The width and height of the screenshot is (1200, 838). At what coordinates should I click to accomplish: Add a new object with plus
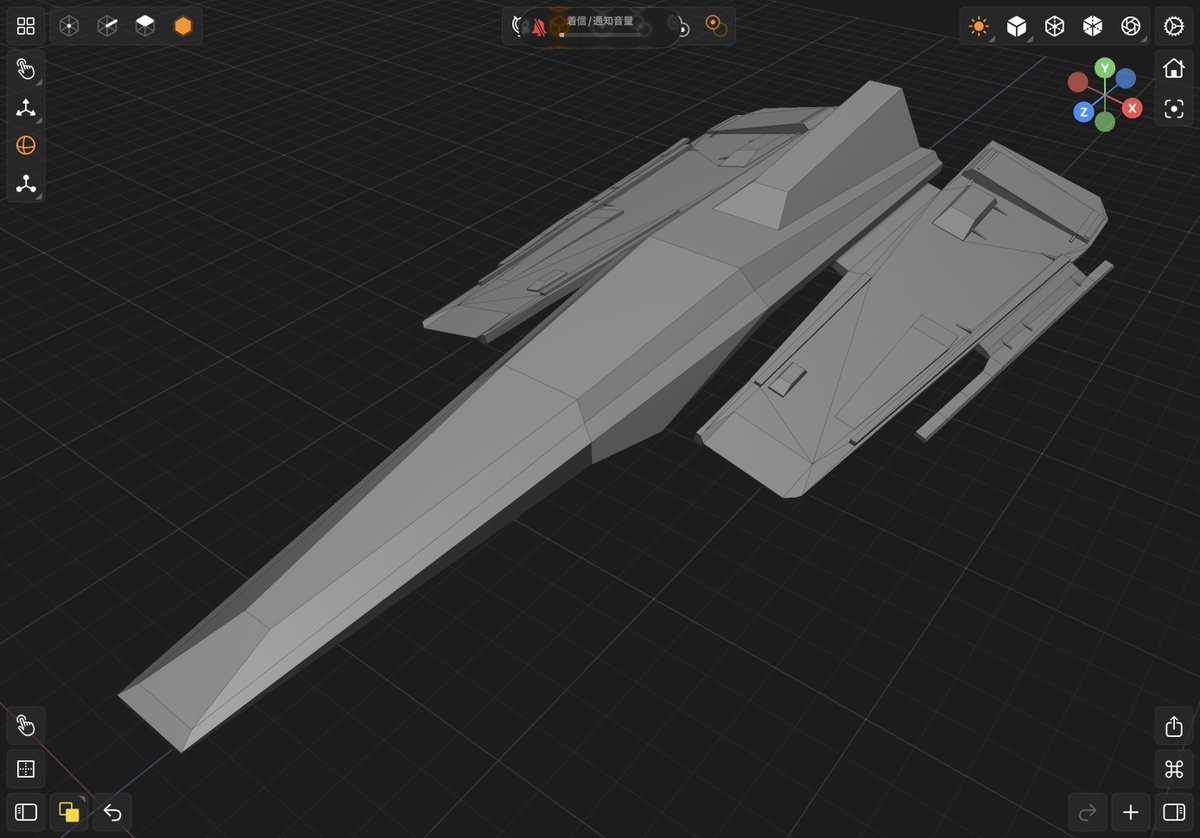(x=1131, y=812)
